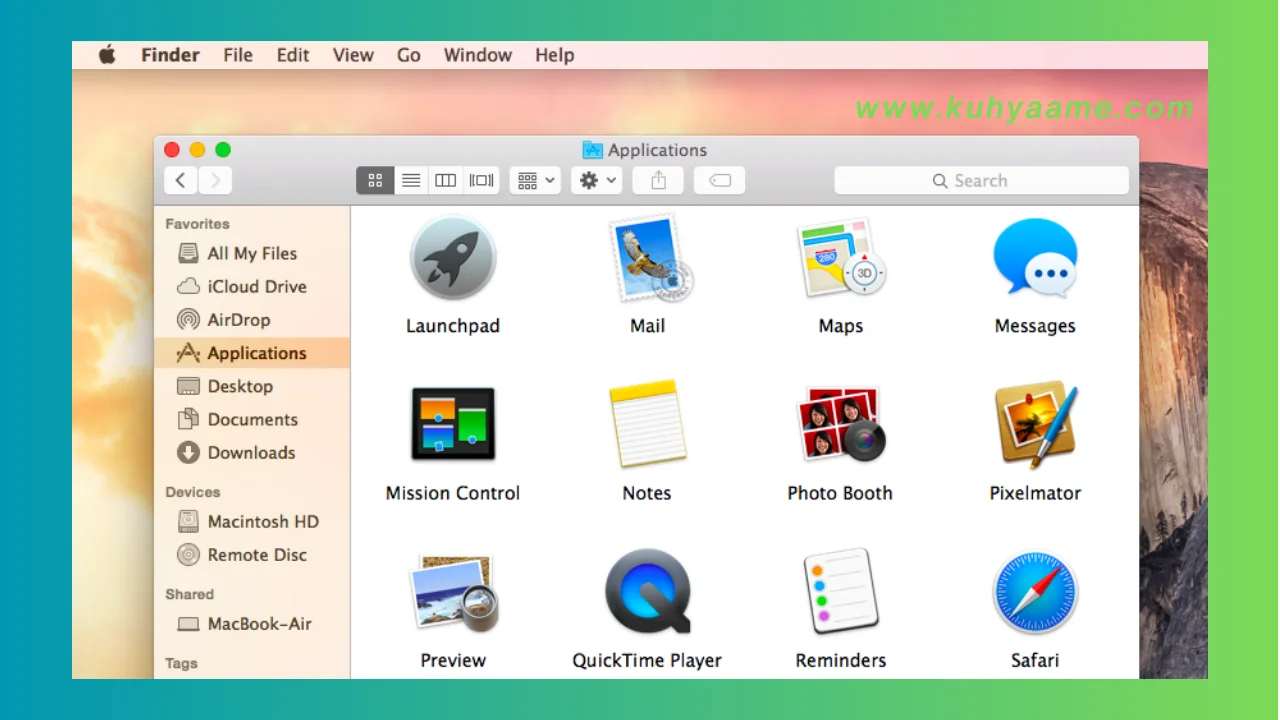
Task: Switch to list view
Action: coord(411,180)
